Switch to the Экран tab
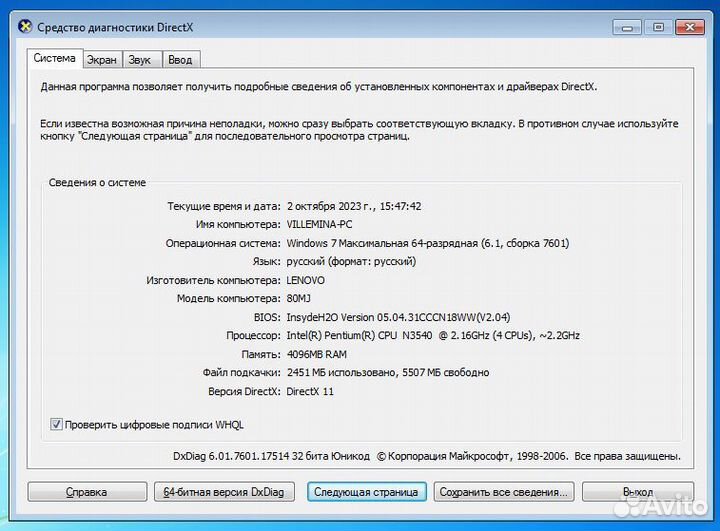The width and height of the screenshot is (720, 531). click(101, 60)
